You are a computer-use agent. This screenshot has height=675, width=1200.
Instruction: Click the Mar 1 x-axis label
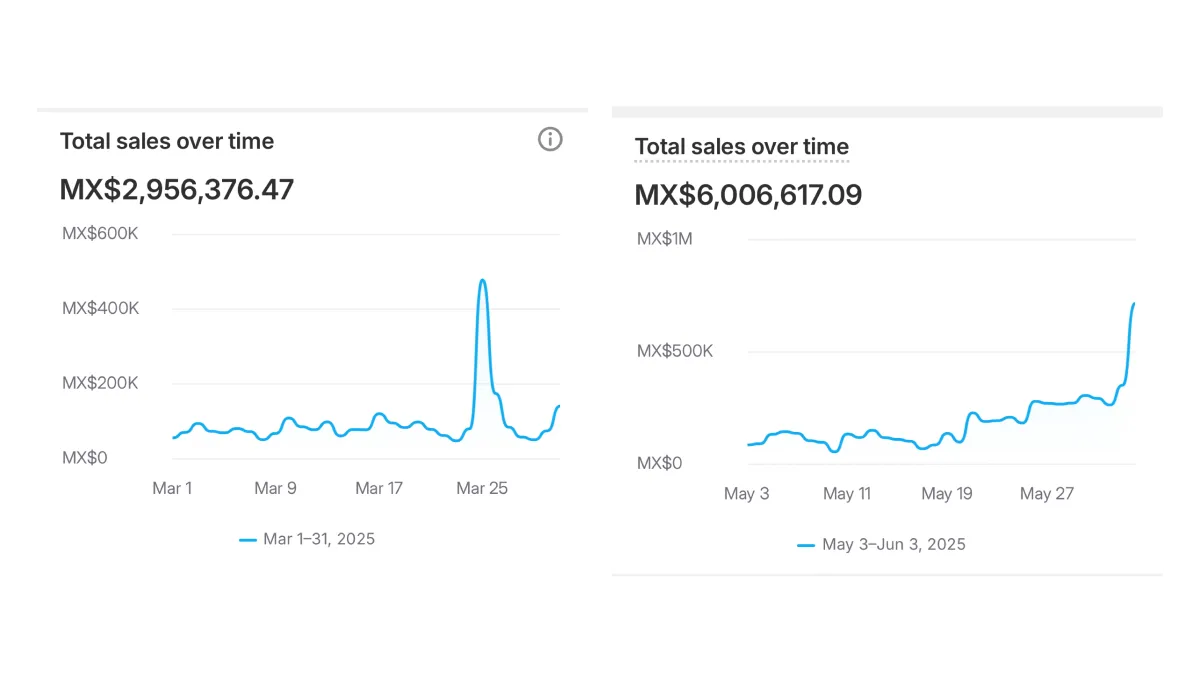click(172, 488)
